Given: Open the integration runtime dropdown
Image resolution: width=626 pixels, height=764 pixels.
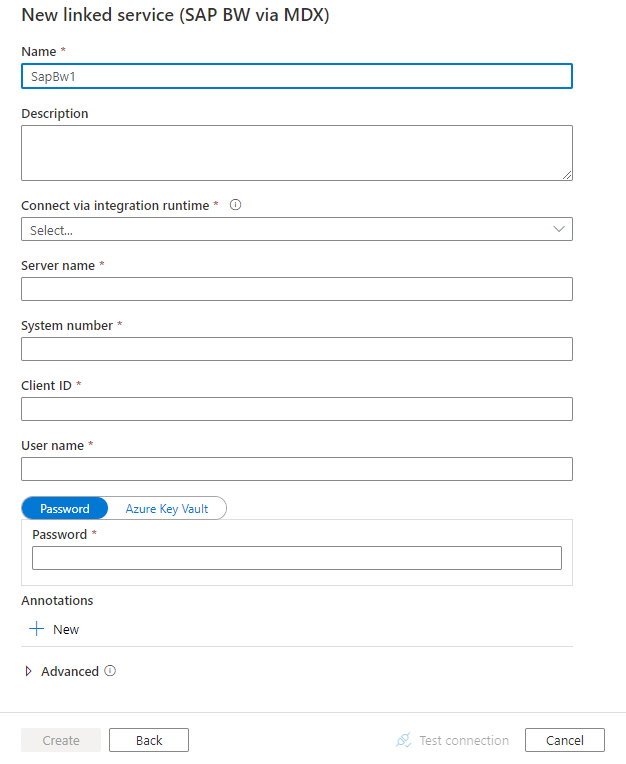Looking at the screenshot, I should 296,229.
